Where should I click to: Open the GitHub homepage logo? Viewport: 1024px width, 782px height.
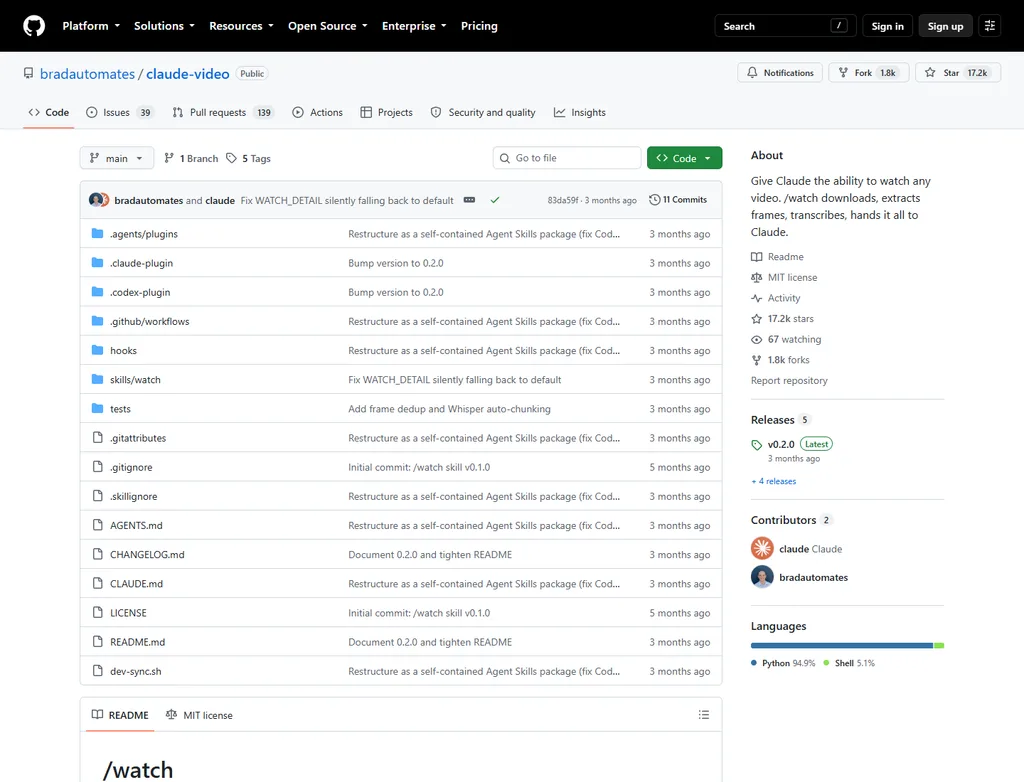[x=34, y=26]
